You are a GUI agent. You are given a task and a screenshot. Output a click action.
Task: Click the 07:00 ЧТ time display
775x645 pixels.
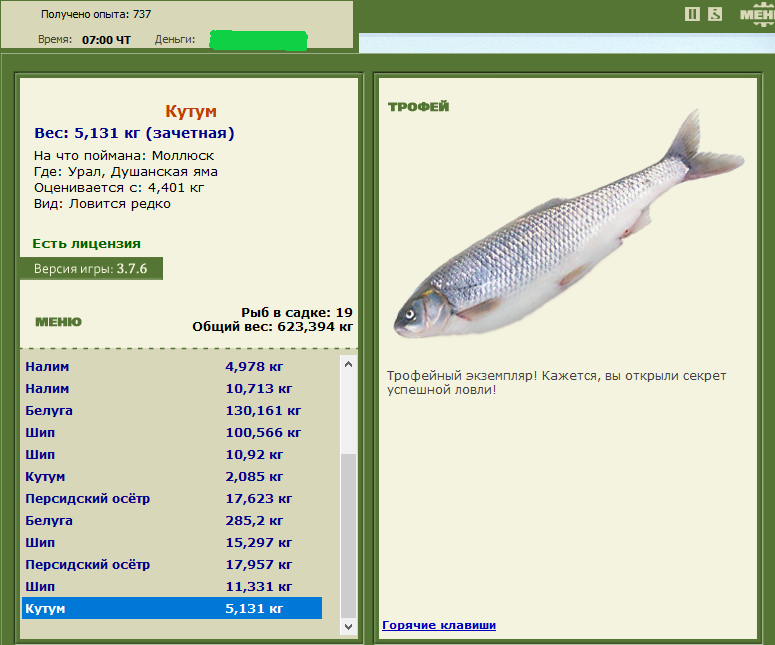click(106, 40)
